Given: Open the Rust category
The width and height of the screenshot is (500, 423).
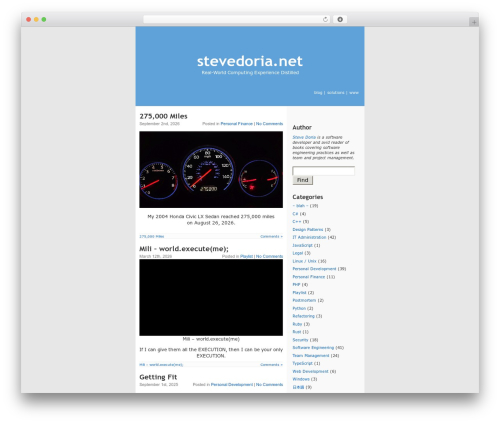Looking at the screenshot, I should (x=297, y=332).
